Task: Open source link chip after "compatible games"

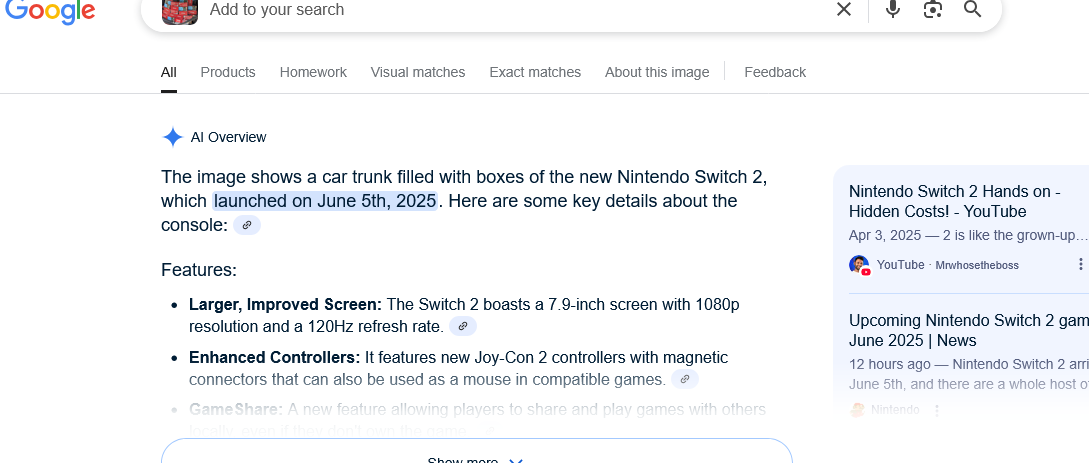Action: [684, 379]
